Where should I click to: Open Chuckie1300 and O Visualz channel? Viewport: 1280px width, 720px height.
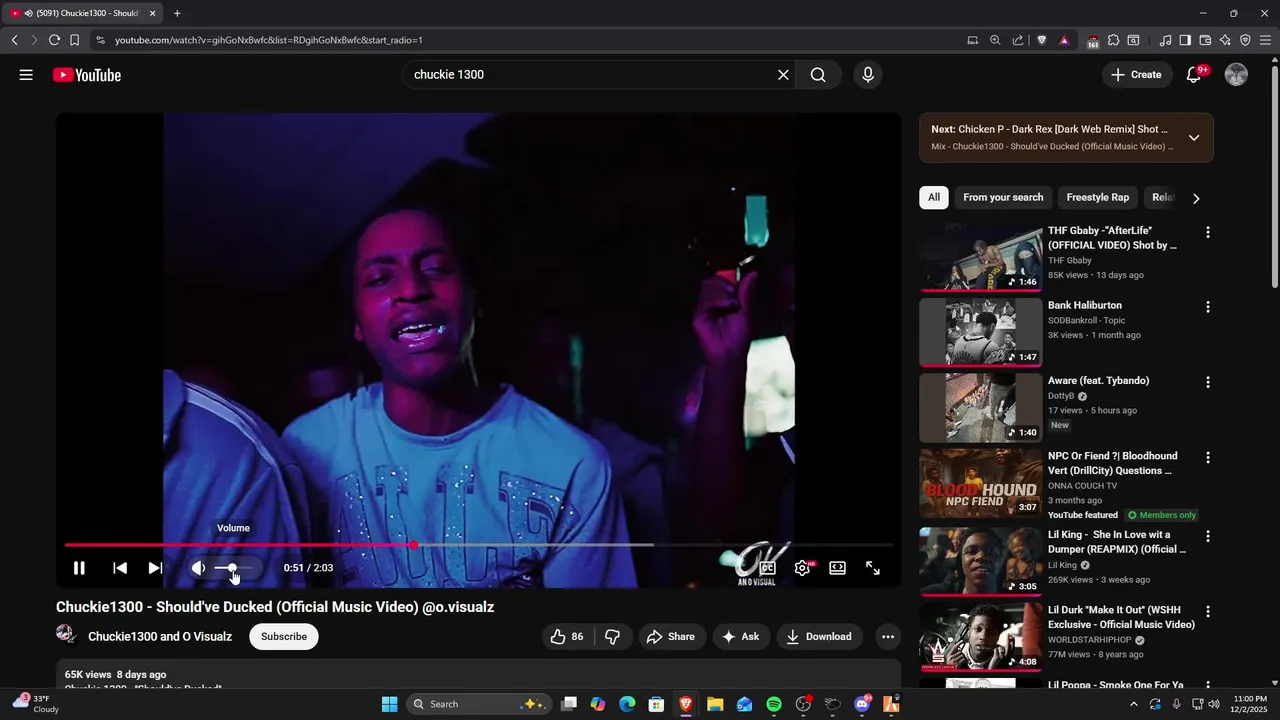[160, 637]
